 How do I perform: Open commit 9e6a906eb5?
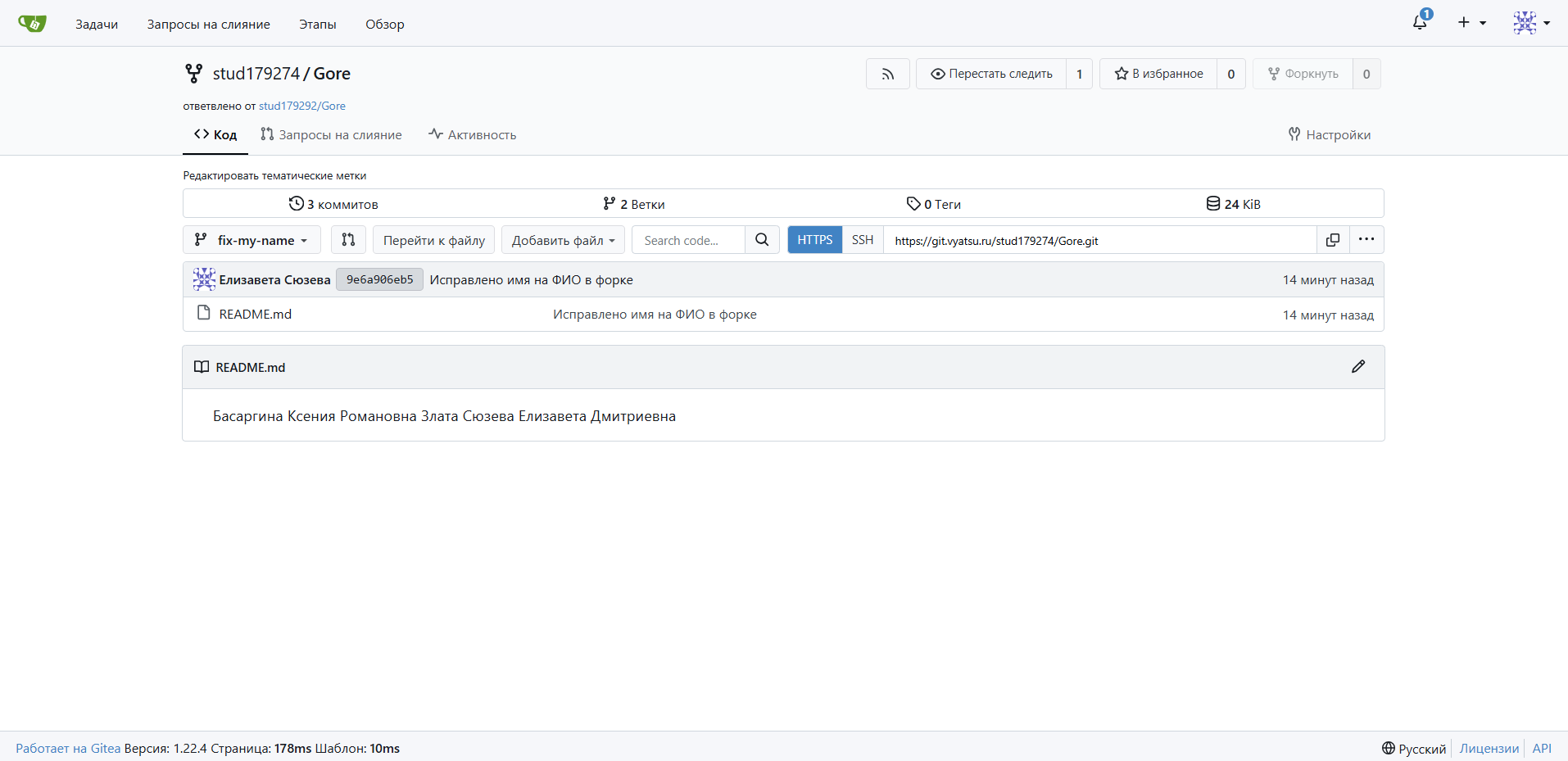point(379,280)
